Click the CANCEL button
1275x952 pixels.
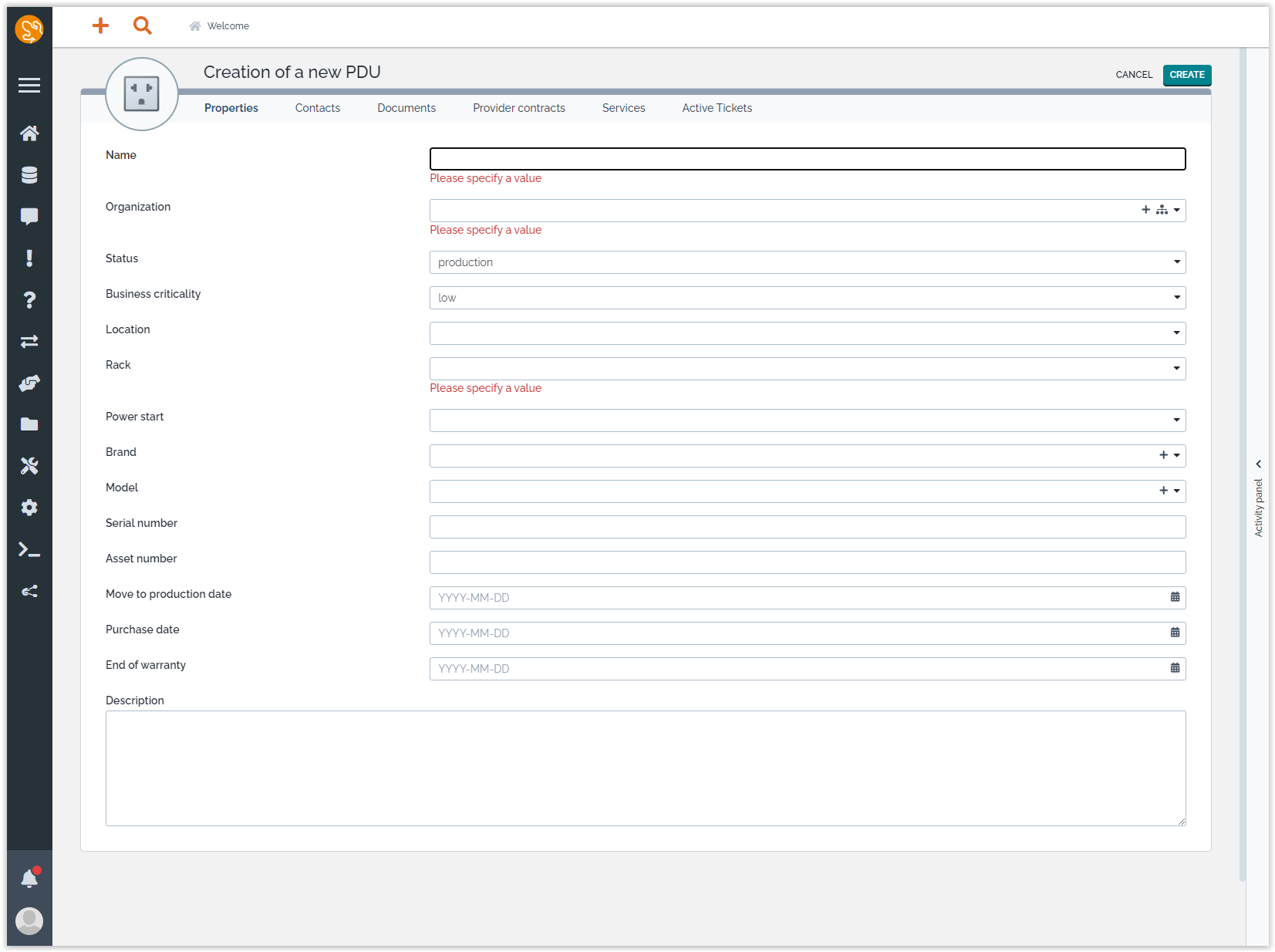click(x=1133, y=75)
